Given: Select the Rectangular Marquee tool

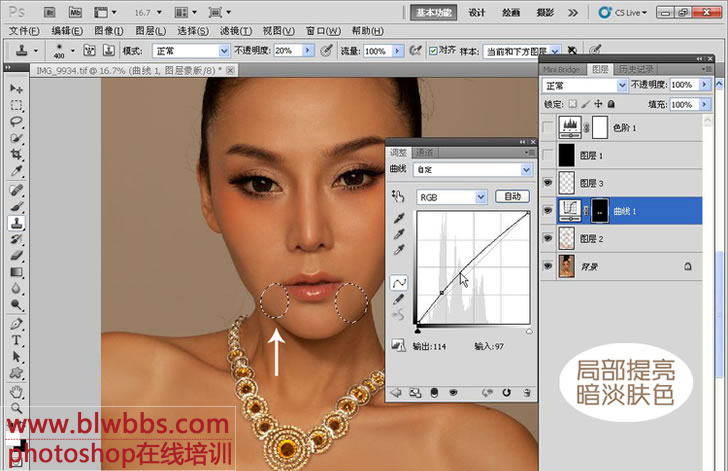Looking at the screenshot, I should coord(16,105).
